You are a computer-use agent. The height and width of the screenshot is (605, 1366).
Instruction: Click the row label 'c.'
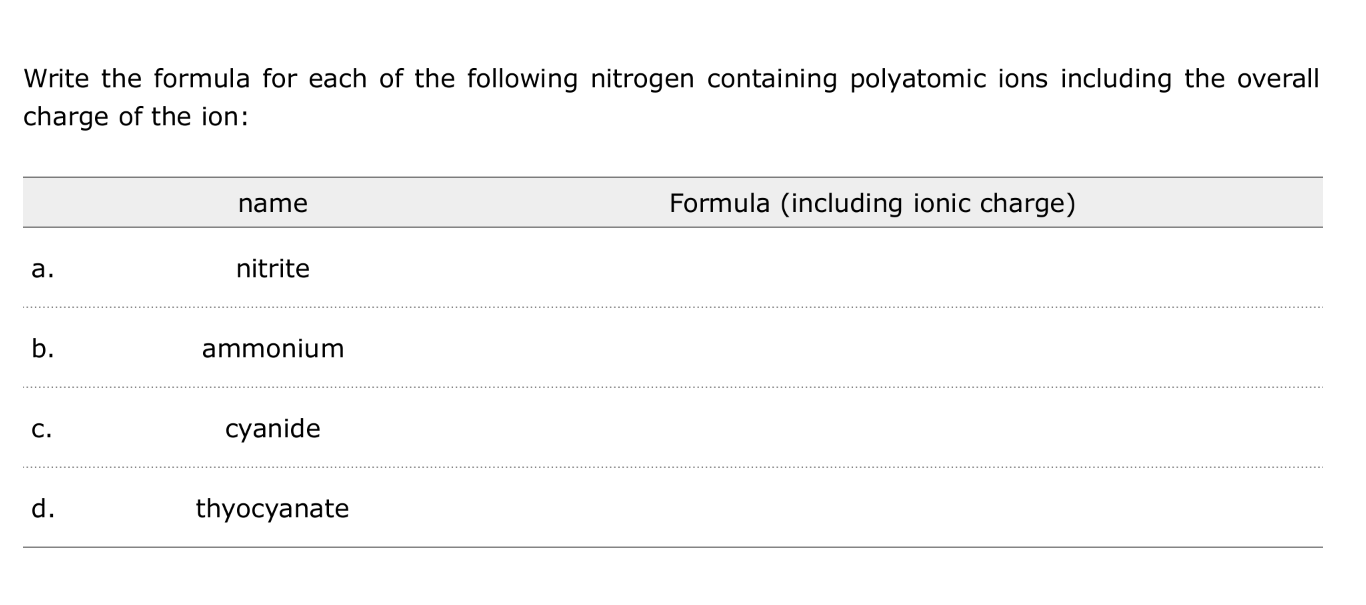(41, 430)
